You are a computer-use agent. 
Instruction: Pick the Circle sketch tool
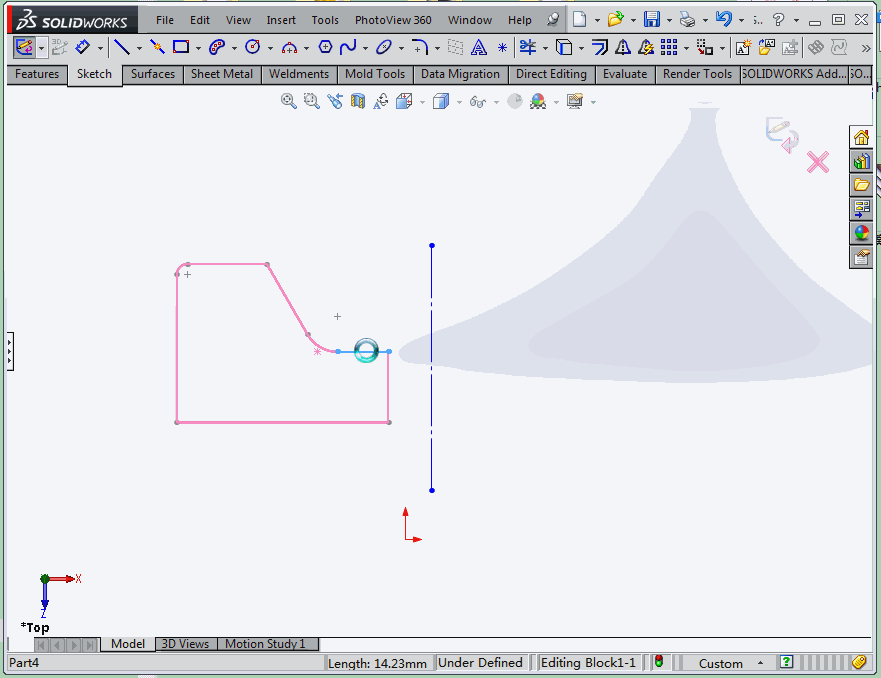click(253, 47)
